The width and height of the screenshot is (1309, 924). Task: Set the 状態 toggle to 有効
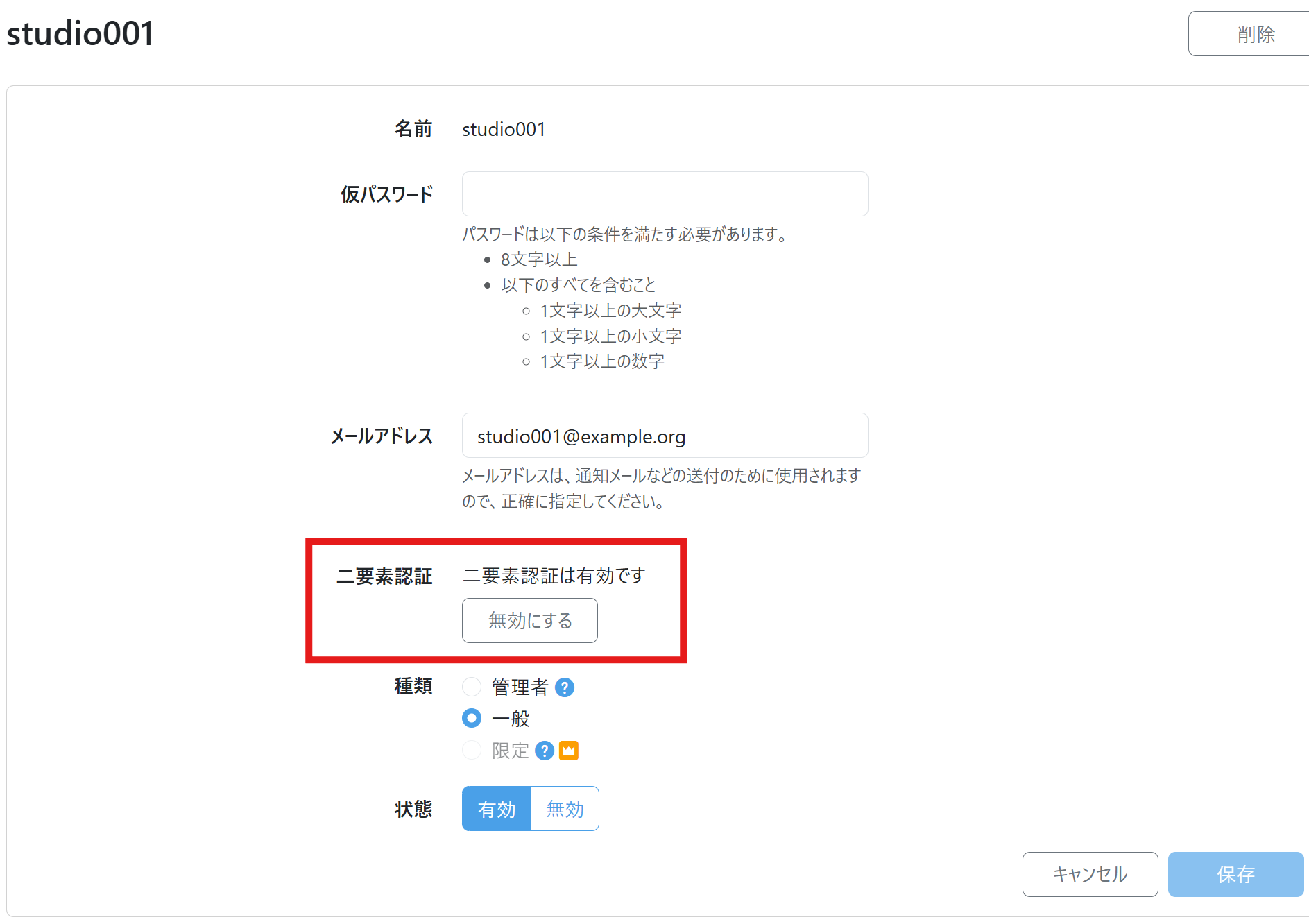pos(497,809)
